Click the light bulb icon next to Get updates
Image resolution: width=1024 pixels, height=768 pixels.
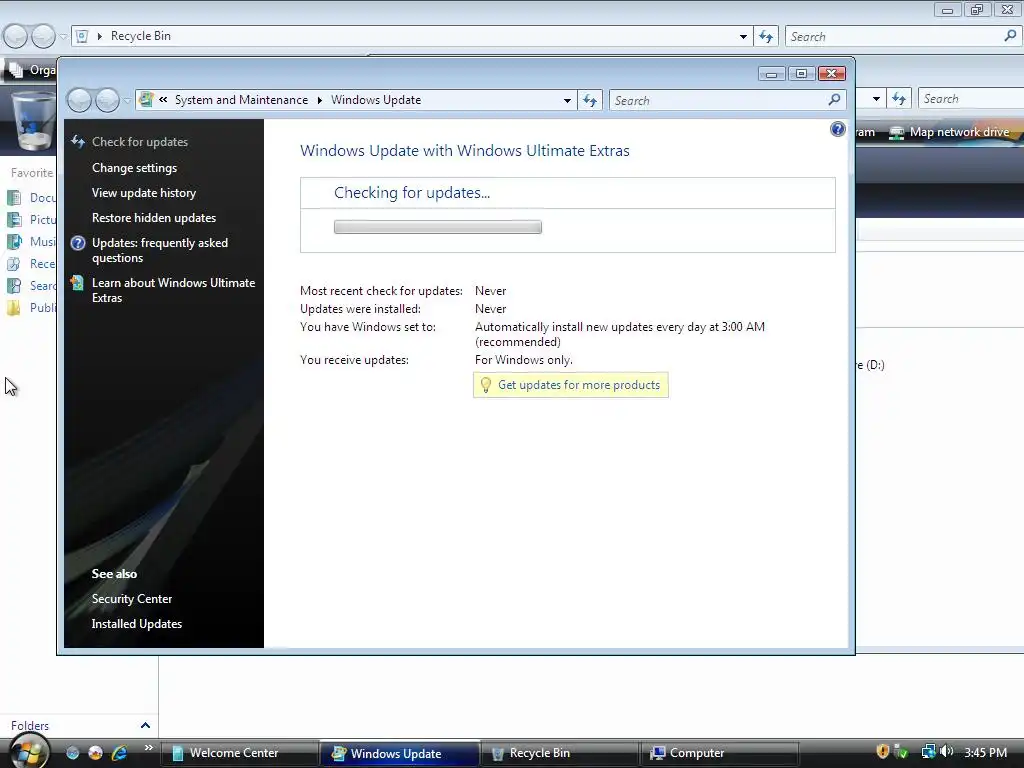(x=485, y=385)
